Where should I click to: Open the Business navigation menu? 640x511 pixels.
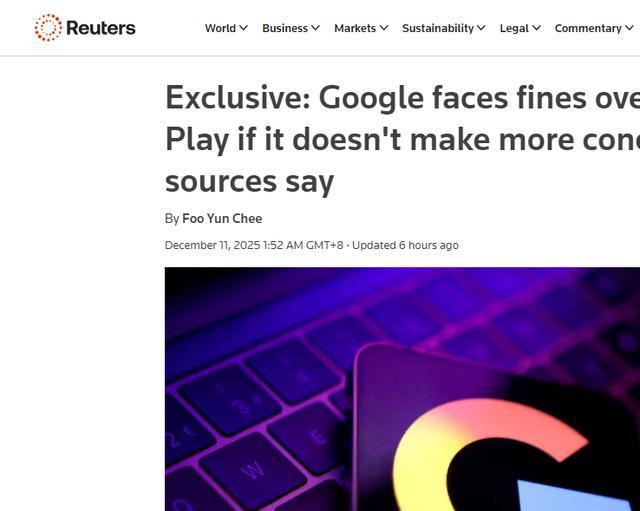point(285,28)
